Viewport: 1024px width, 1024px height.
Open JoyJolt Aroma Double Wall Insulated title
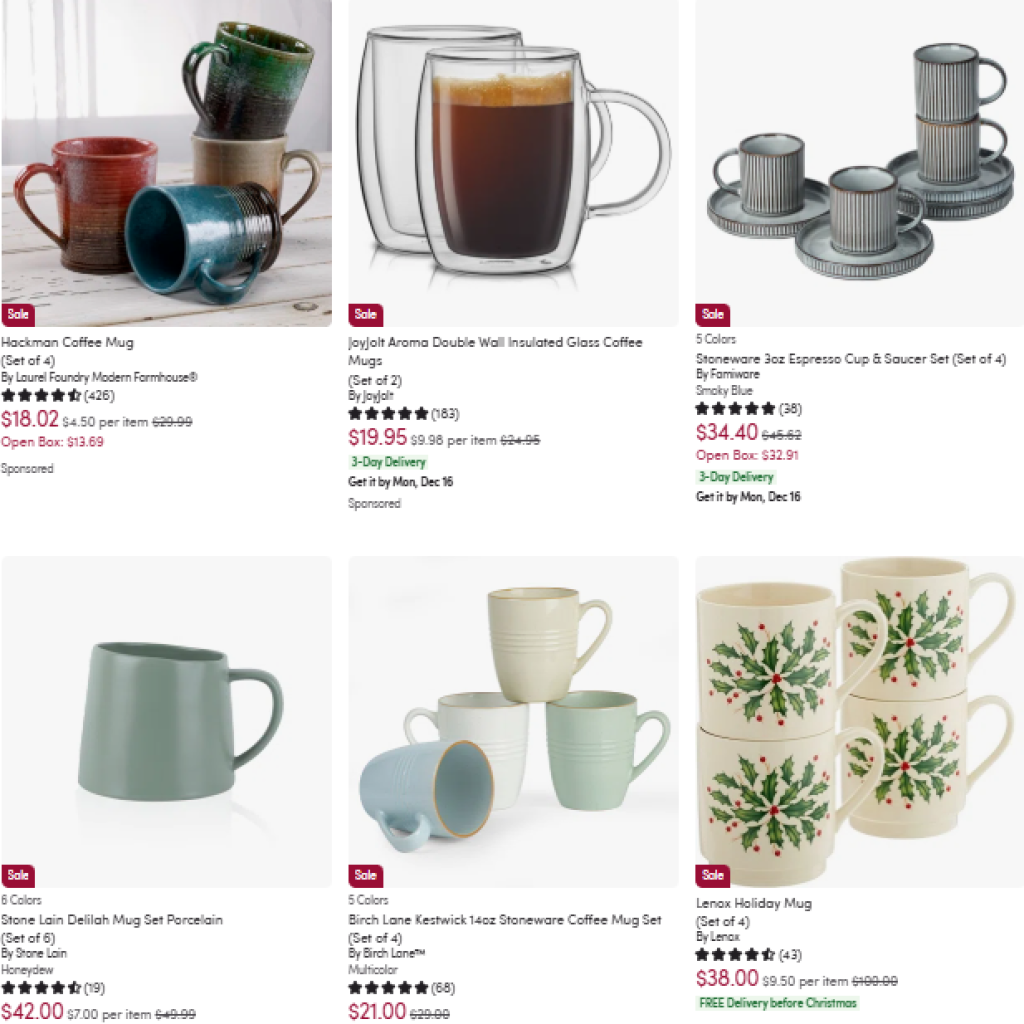point(495,351)
